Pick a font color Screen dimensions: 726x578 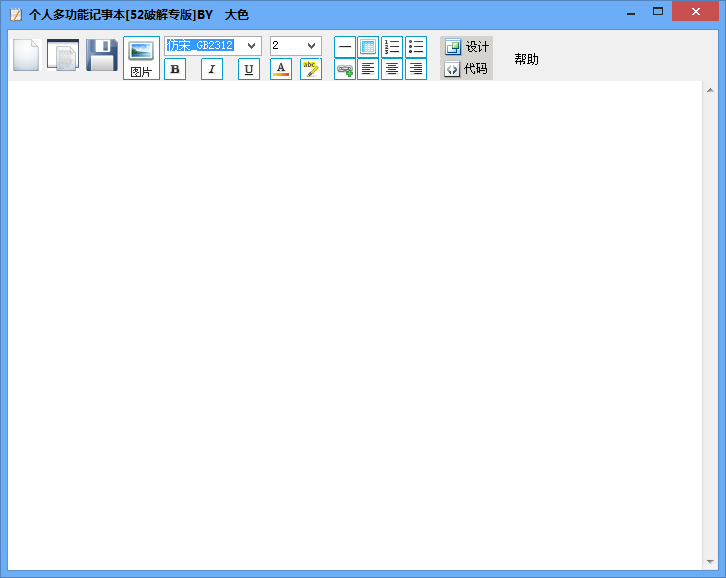click(x=281, y=69)
